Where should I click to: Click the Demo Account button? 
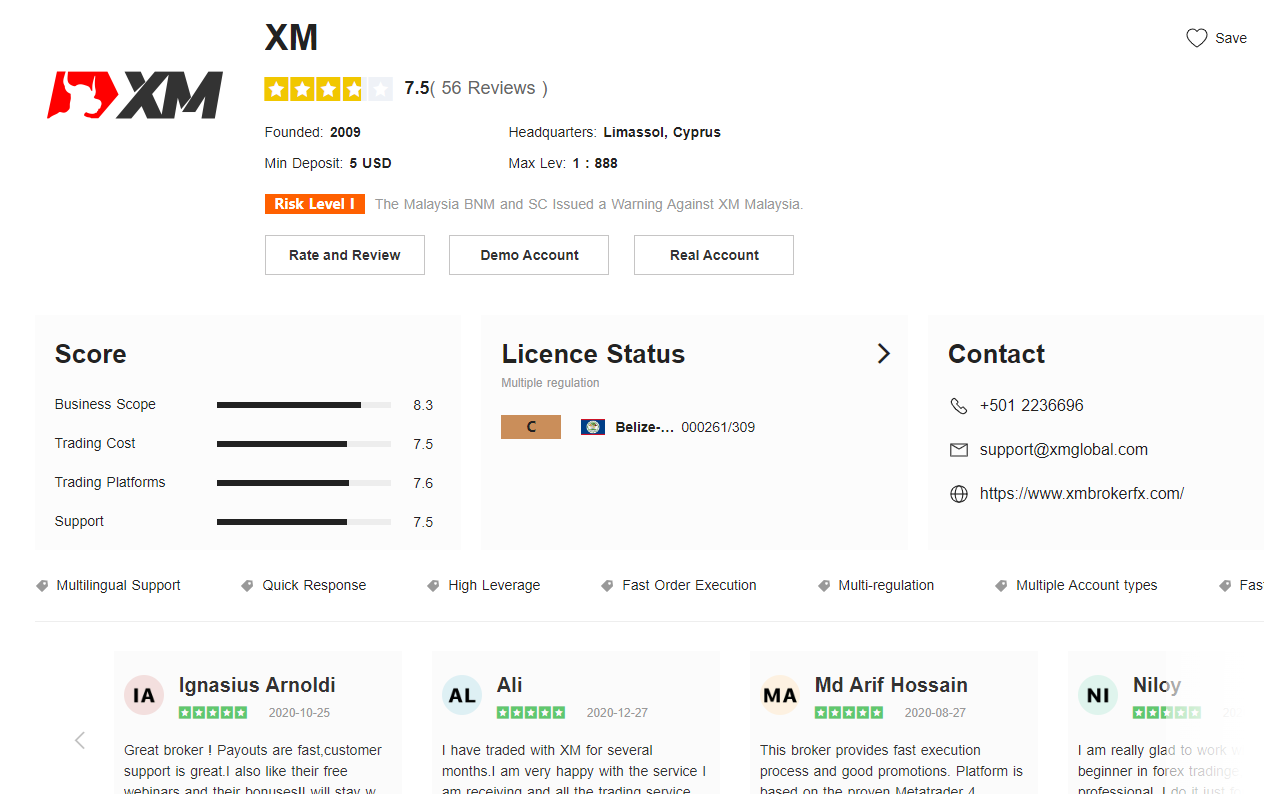[529, 255]
